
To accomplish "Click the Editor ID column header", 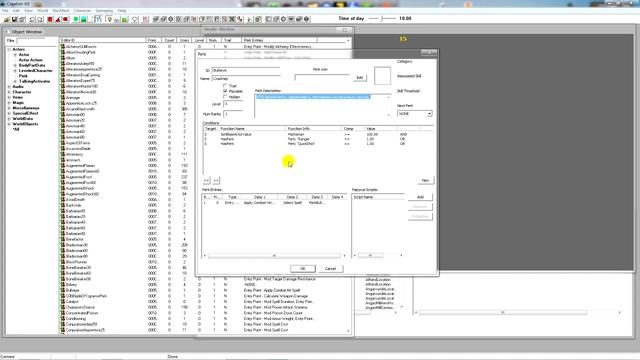I will (103, 40).
